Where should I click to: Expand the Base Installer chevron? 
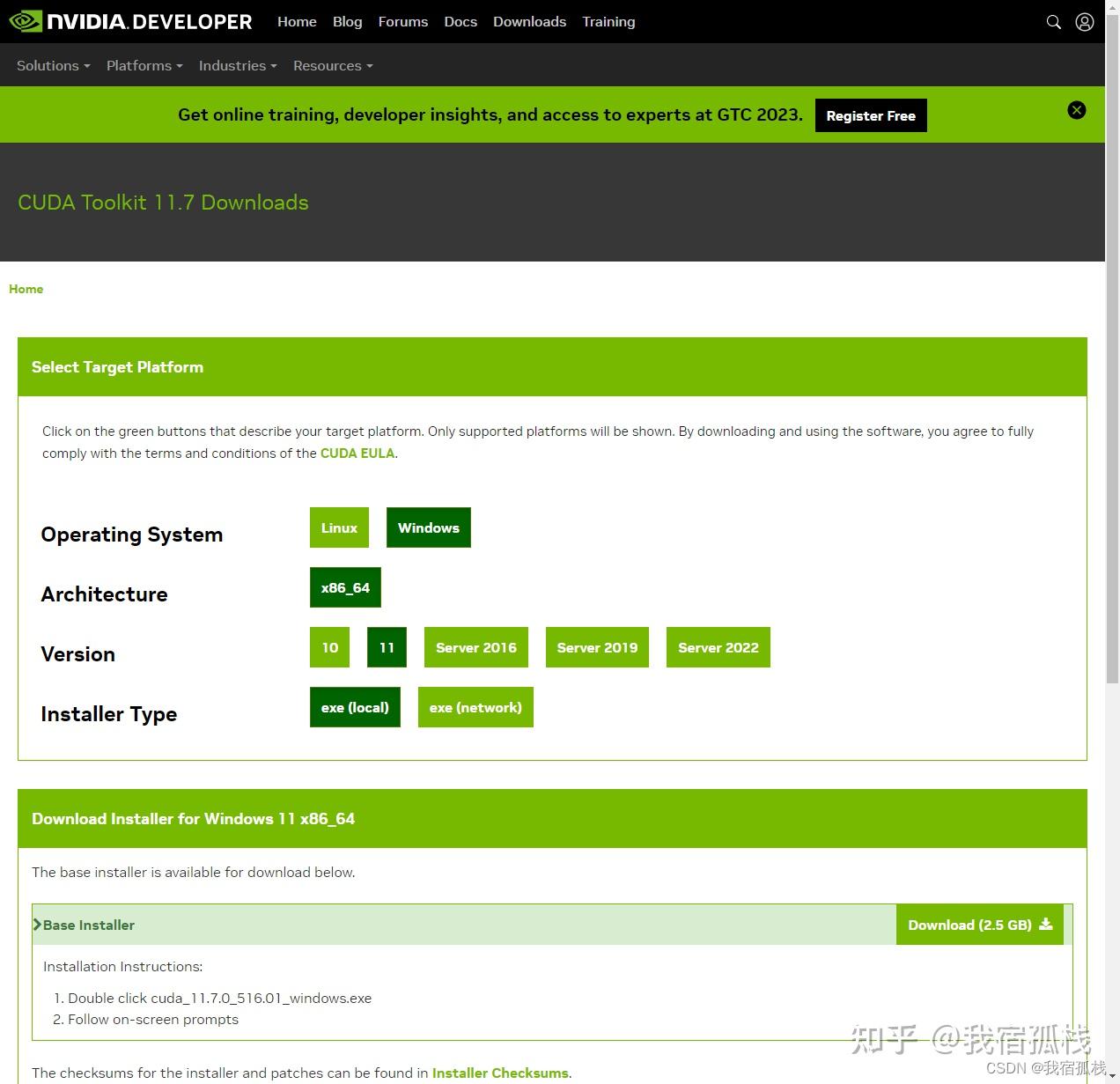(x=37, y=925)
